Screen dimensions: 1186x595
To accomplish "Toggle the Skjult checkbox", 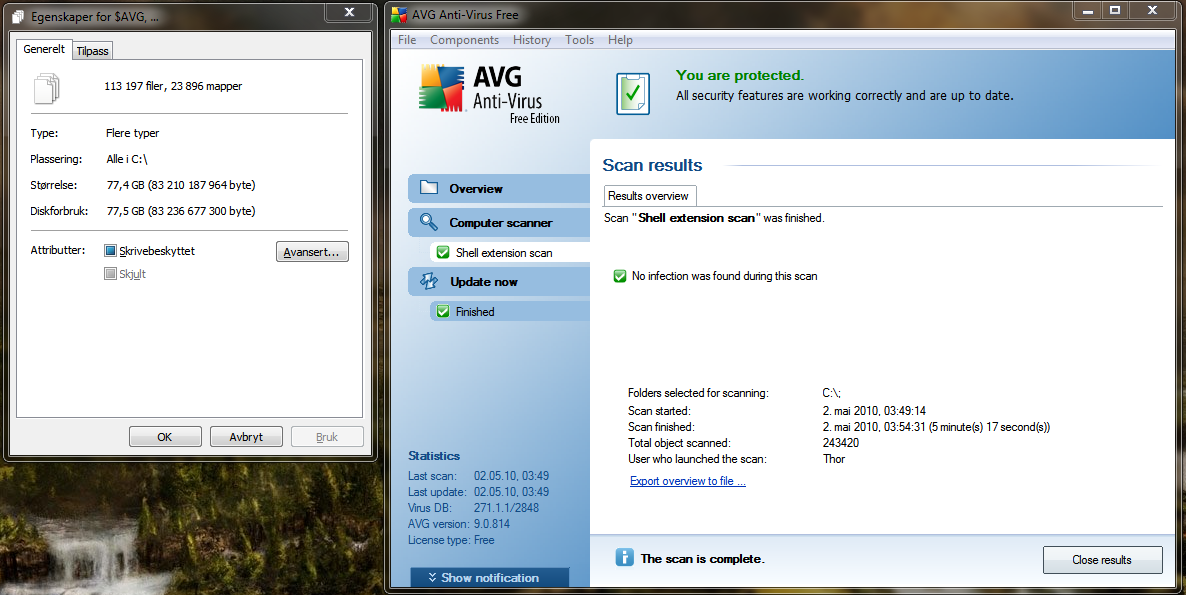I will [110, 274].
